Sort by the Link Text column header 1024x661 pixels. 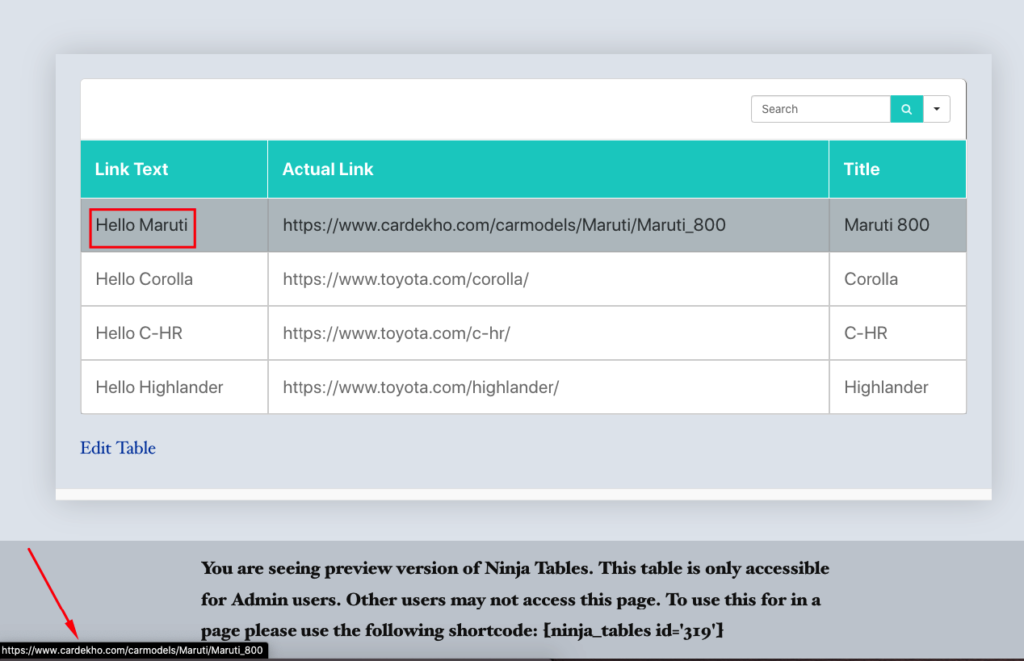(132, 169)
